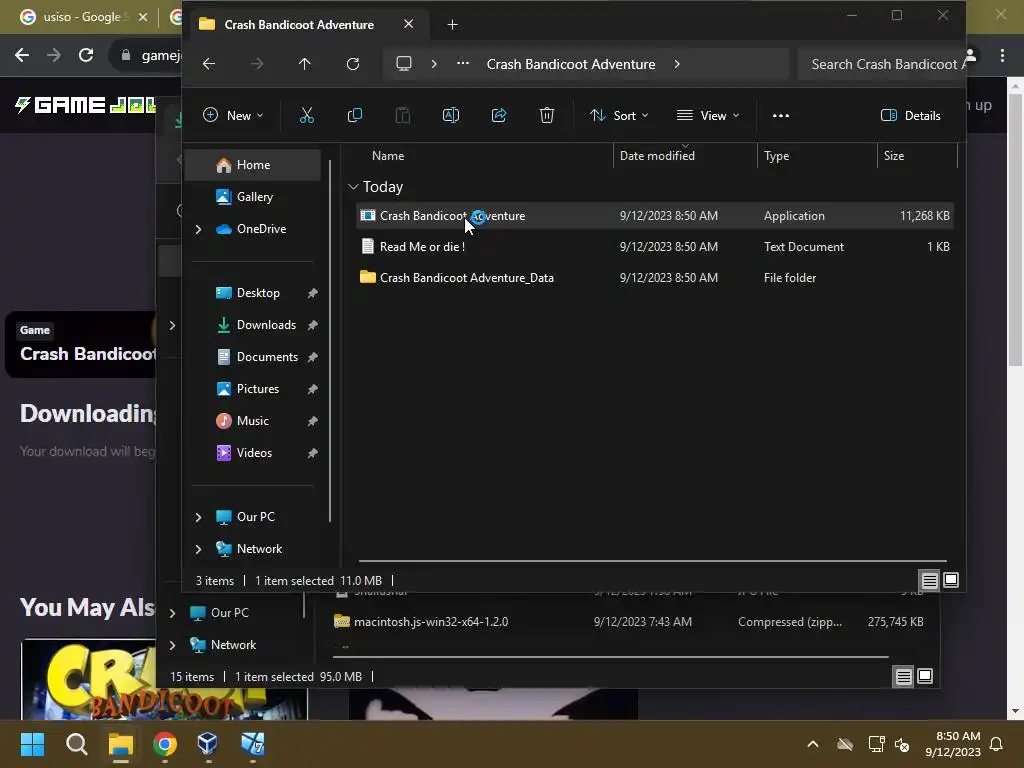Click the Delete trash icon
Viewport: 1024px width, 768px height.
point(547,116)
